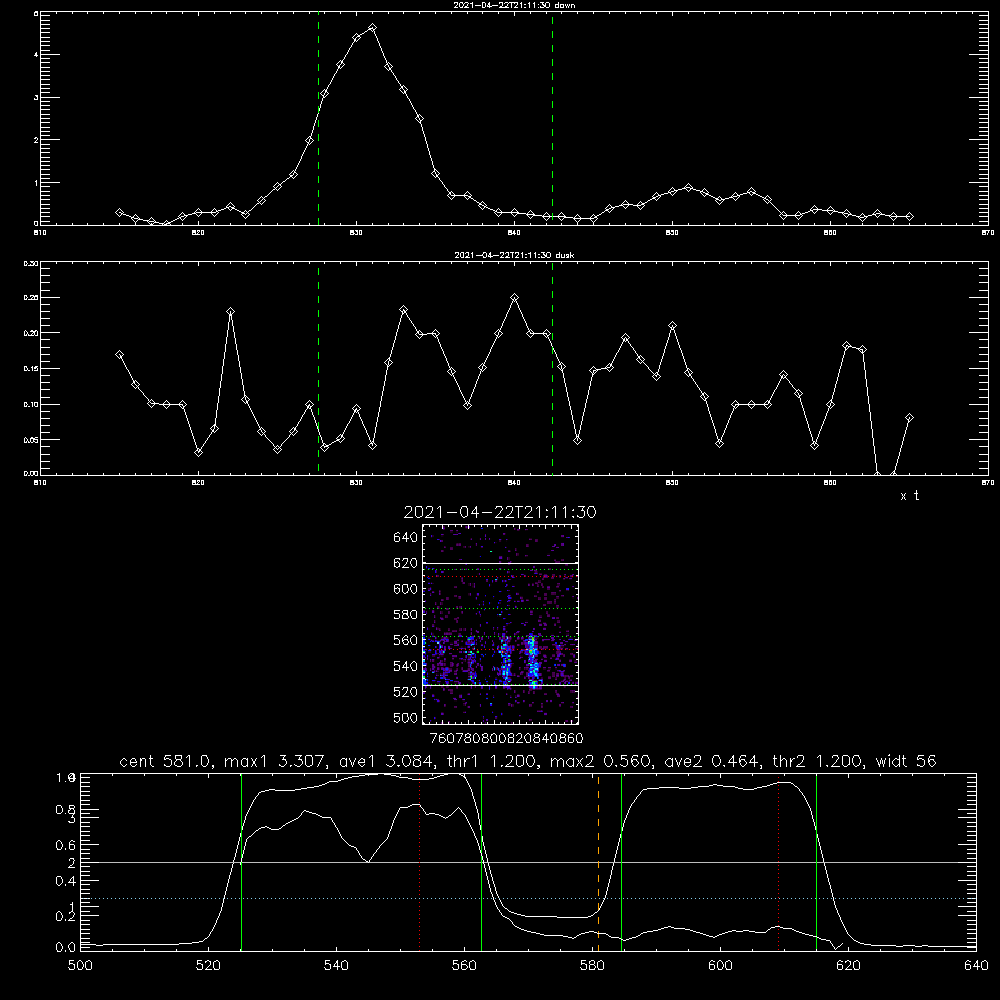Click the '0.6' label on bottom plot y-axis
The height and width of the screenshot is (1000, 1000).
pos(66,845)
